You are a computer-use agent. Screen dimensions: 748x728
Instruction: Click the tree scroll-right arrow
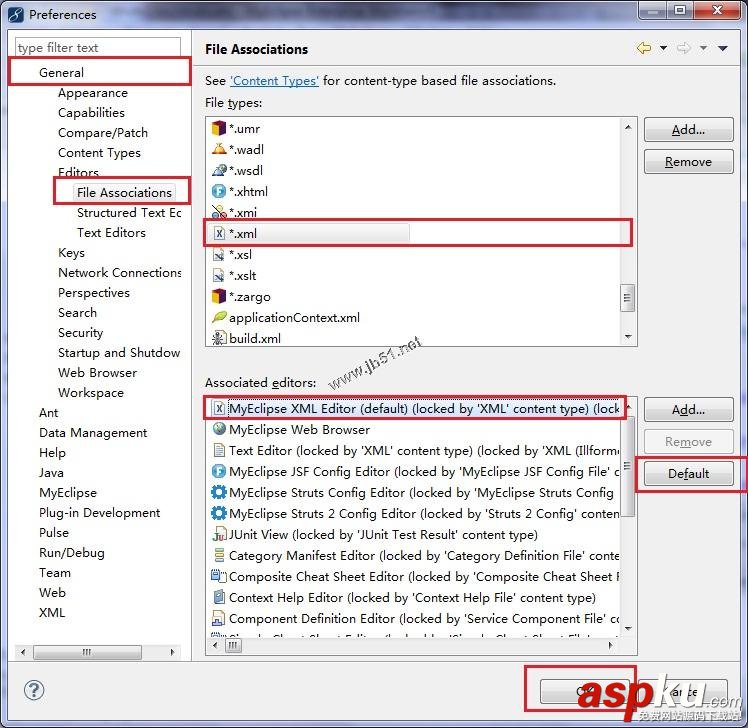click(172, 652)
